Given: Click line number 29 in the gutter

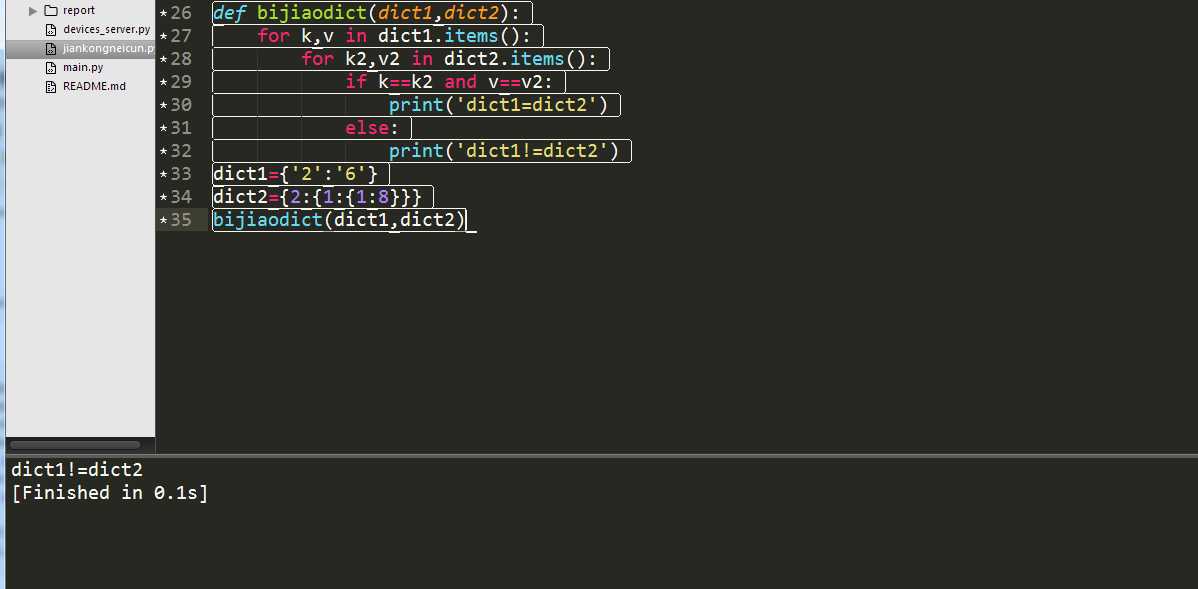Looking at the screenshot, I should [181, 82].
